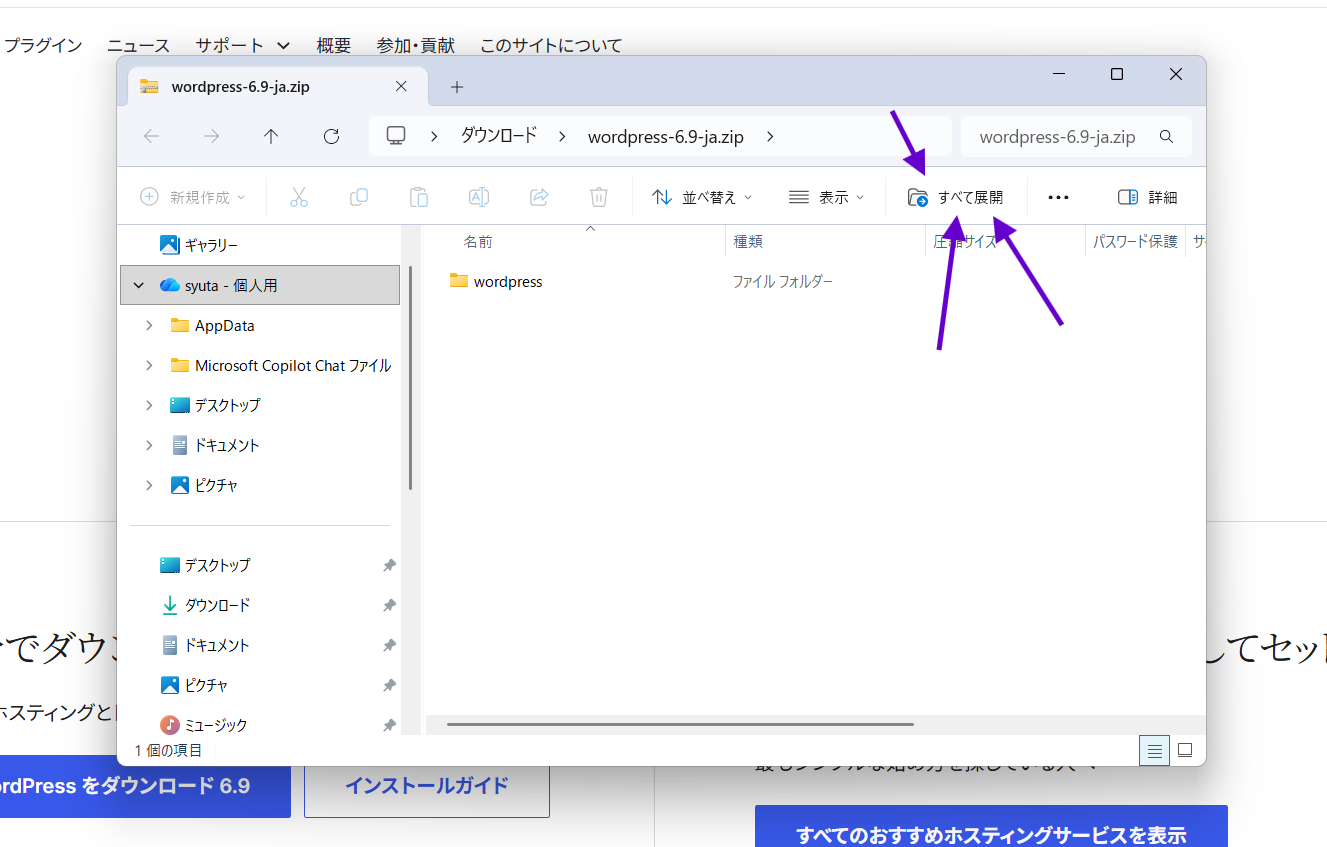Select the ダウンロード breadcrumb segment

[498, 137]
